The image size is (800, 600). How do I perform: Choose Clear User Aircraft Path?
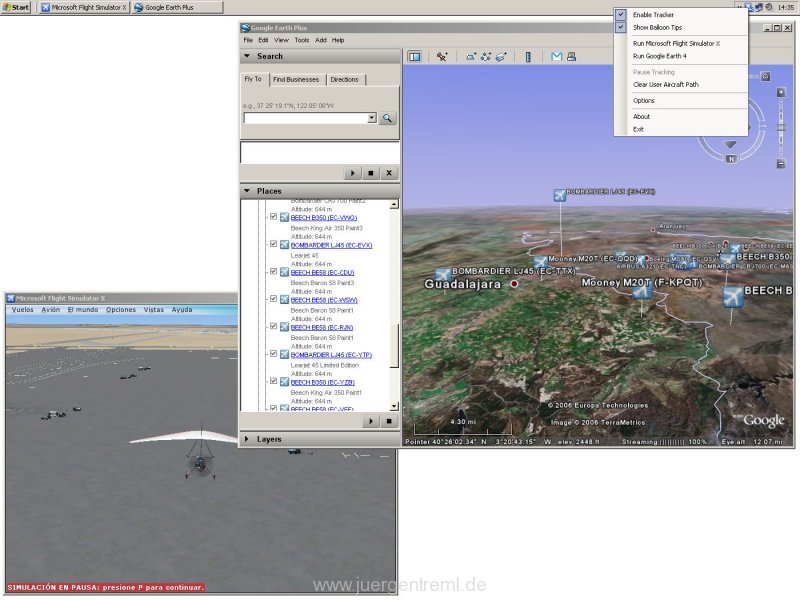(681, 85)
